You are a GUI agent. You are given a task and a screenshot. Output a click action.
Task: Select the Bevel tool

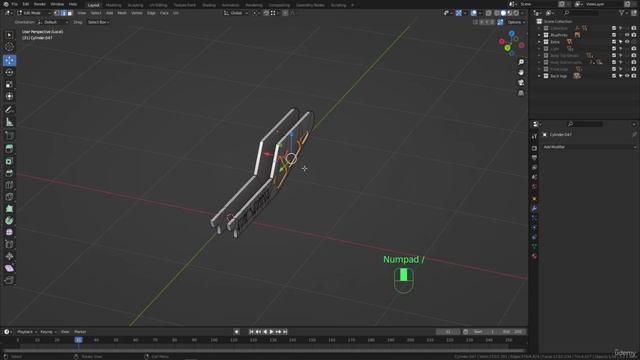tap(9, 173)
